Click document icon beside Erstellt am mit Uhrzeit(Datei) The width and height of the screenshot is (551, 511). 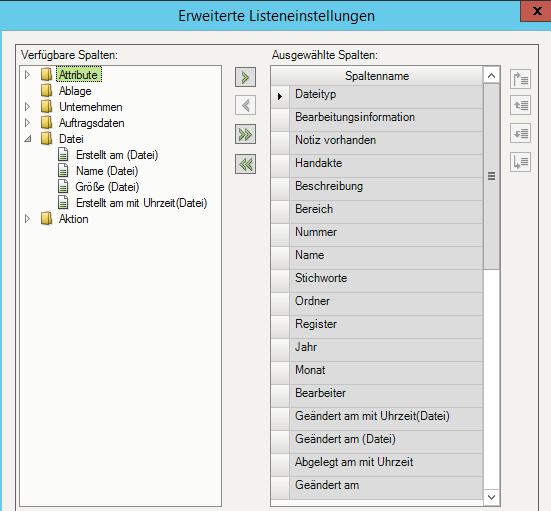click(63, 203)
